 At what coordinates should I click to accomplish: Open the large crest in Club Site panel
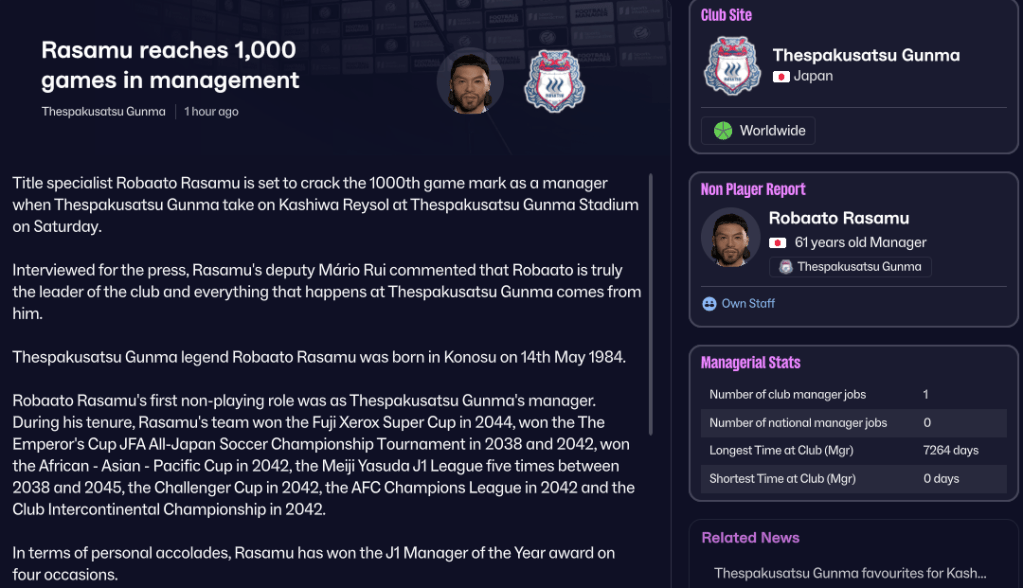click(732, 66)
